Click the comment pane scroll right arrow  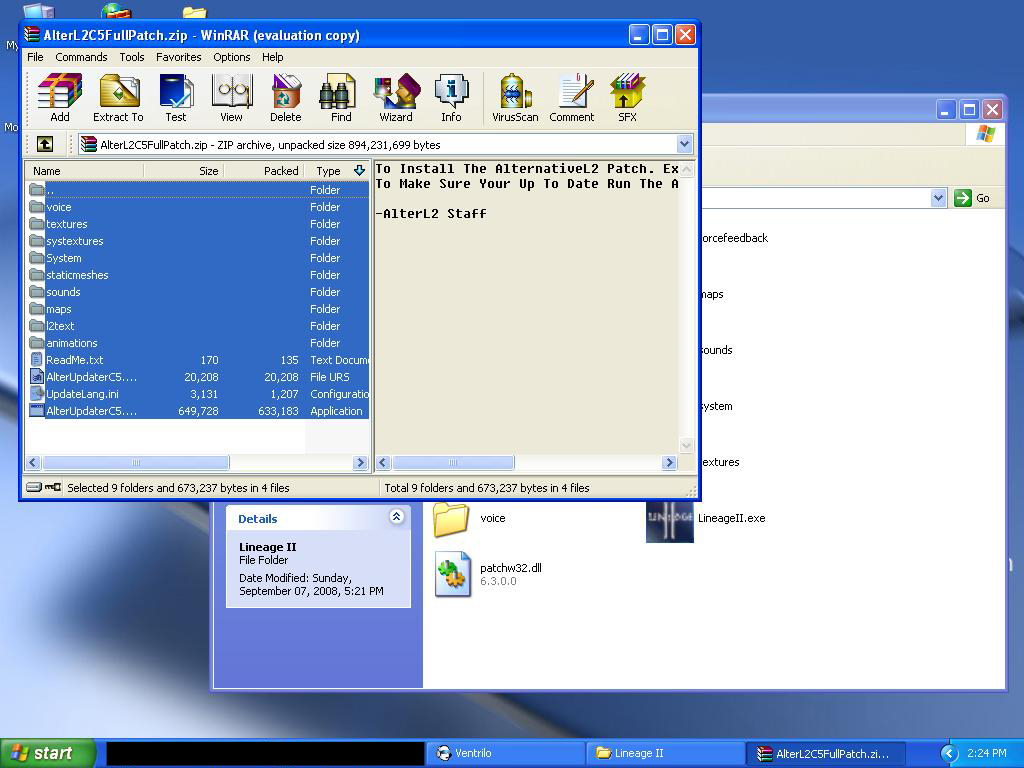(669, 462)
